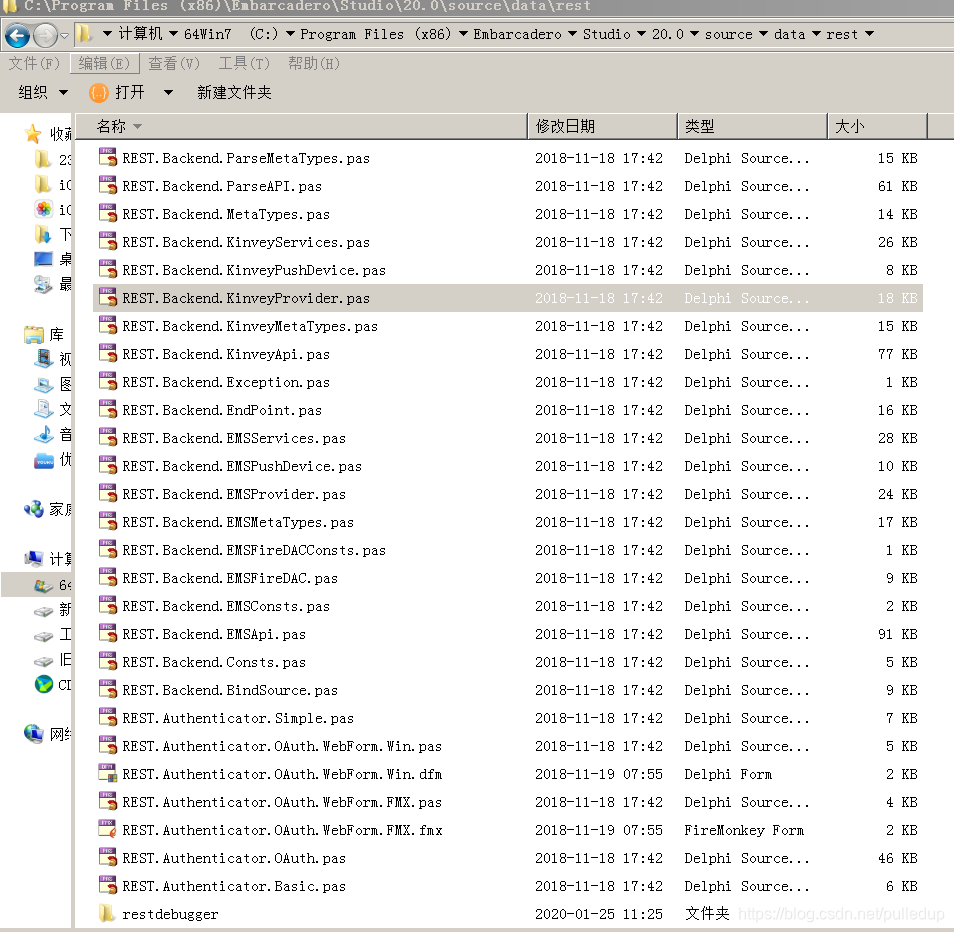Sort by the 名称 column header
This screenshot has width=954, height=932.
[x=301, y=126]
